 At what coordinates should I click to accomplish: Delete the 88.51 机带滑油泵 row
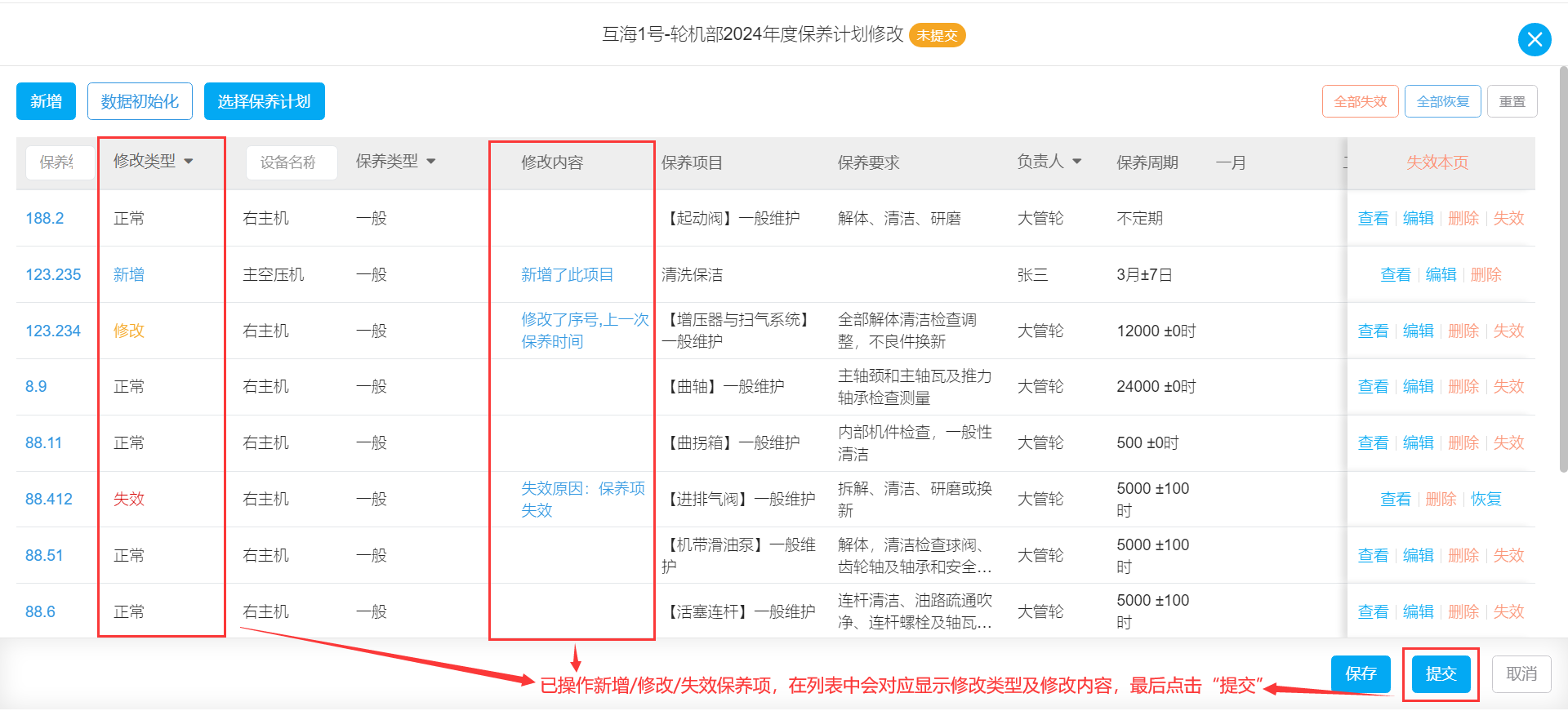(1463, 555)
